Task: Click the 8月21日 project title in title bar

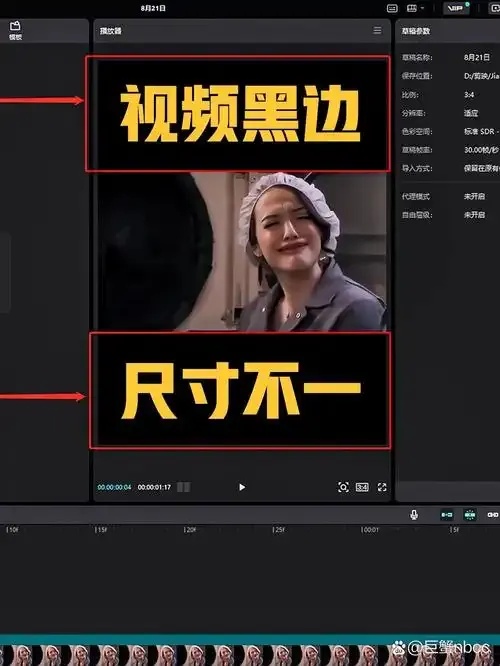Action: (153, 8)
